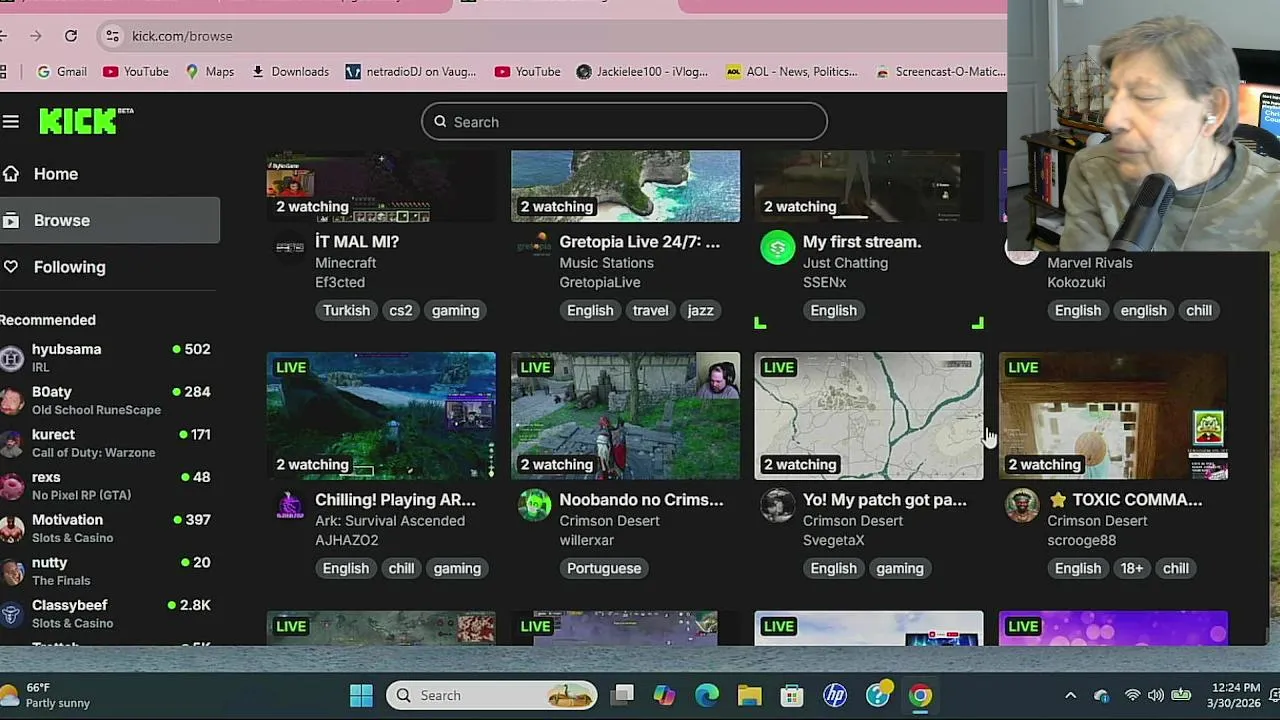1280x720 pixels.
Task: Click the AJHAZO2 channel avatar
Action: pyautogui.click(x=290, y=505)
